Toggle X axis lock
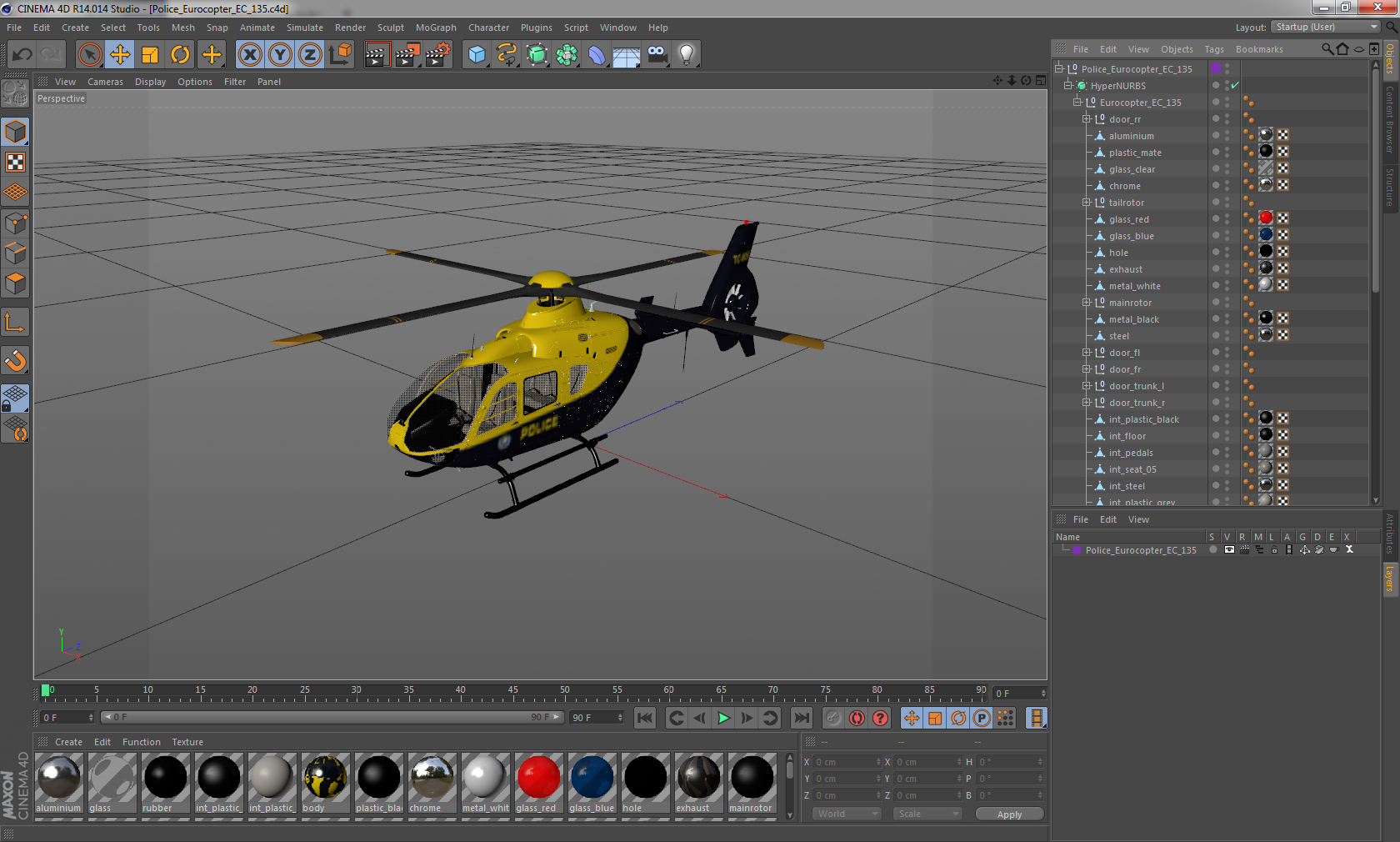 (x=249, y=55)
